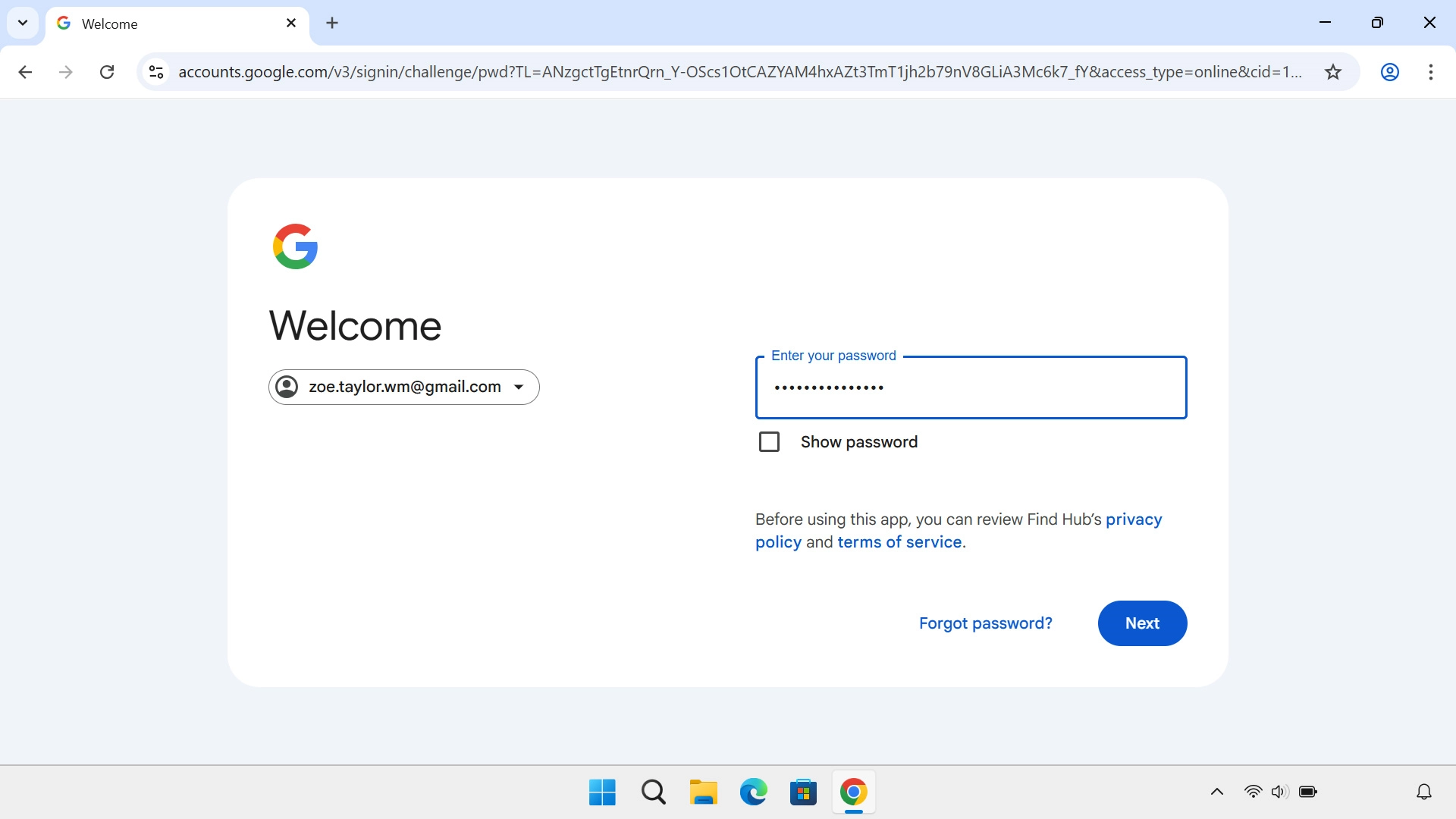Open notifications from the taskbar bell
Image resolution: width=1456 pixels, height=819 pixels.
tap(1423, 791)
